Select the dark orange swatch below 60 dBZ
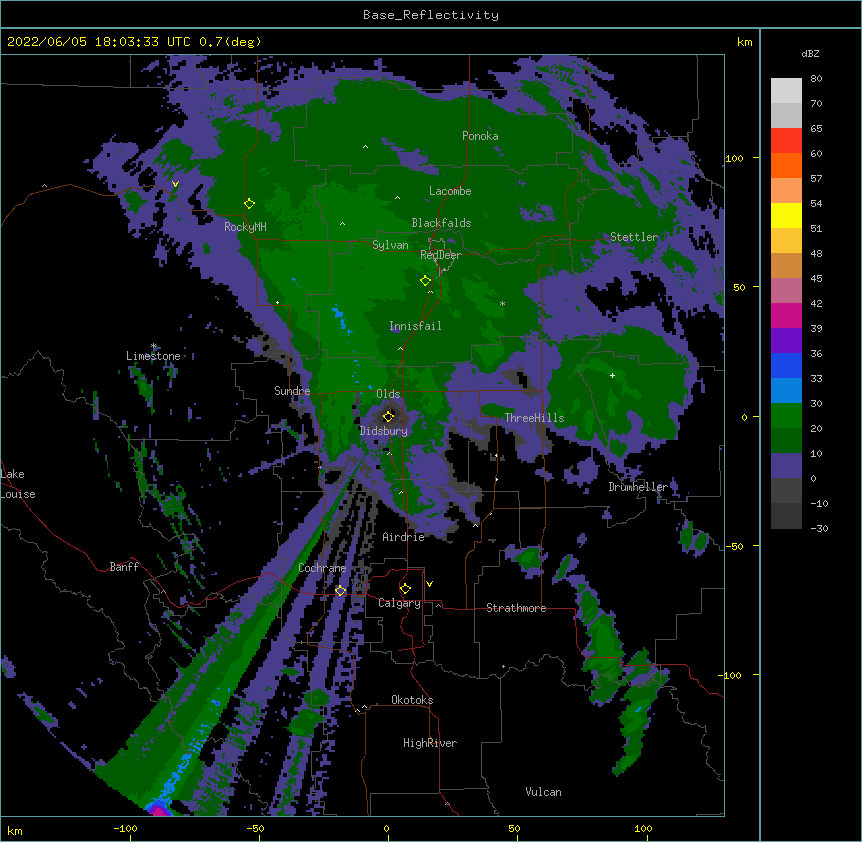 coord(786,165)
